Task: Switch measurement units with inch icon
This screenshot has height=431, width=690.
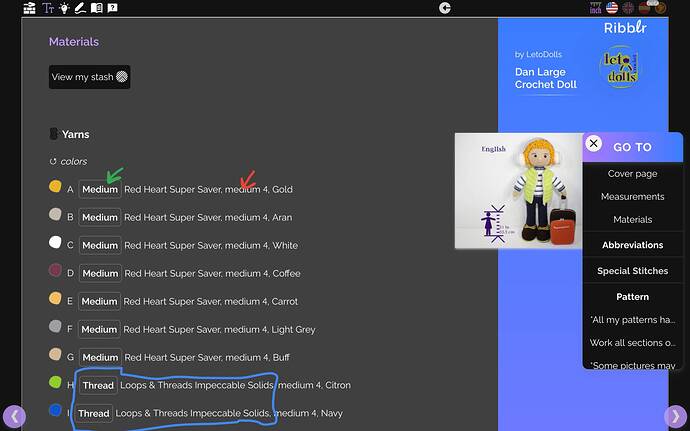Action: pos(595,8)
